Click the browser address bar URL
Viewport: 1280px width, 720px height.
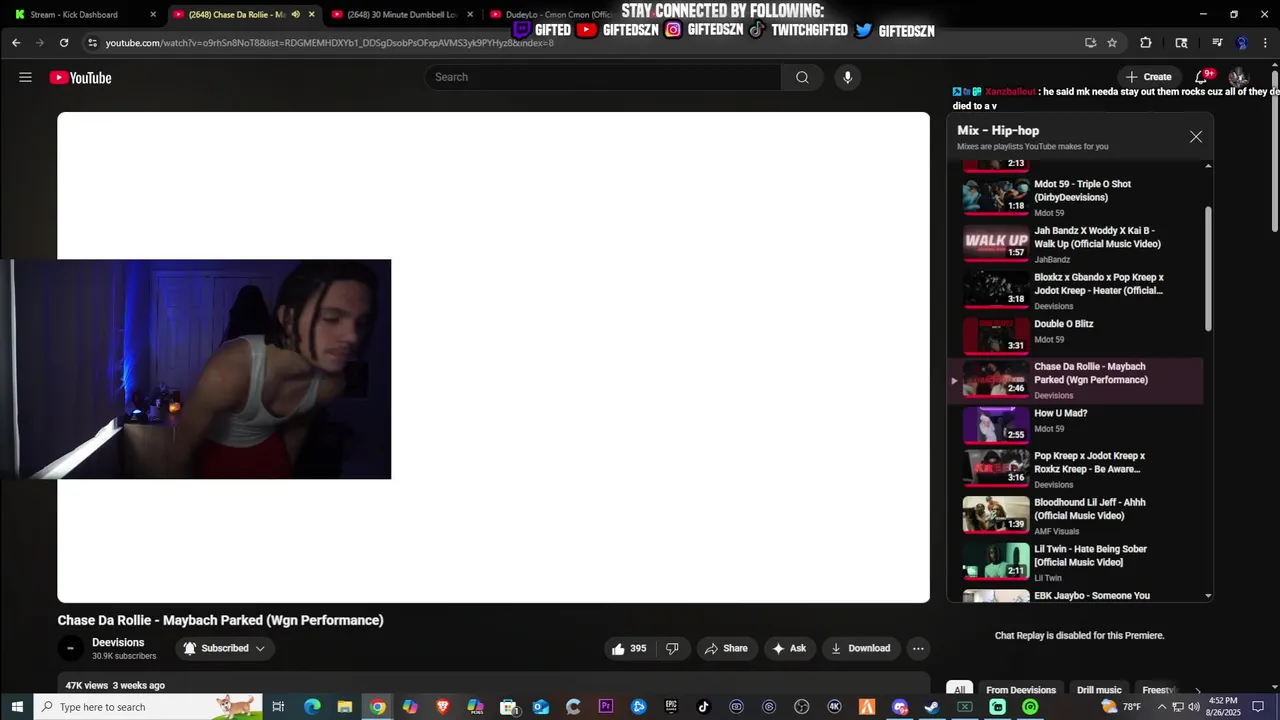(330, 43)
